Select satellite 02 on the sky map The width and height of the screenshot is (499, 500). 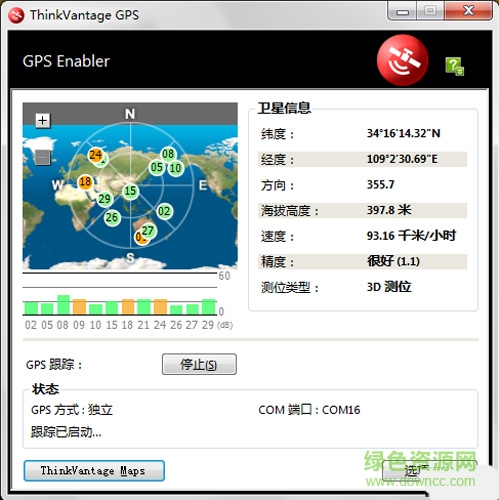pyautogui.click(x=164, y=211)
